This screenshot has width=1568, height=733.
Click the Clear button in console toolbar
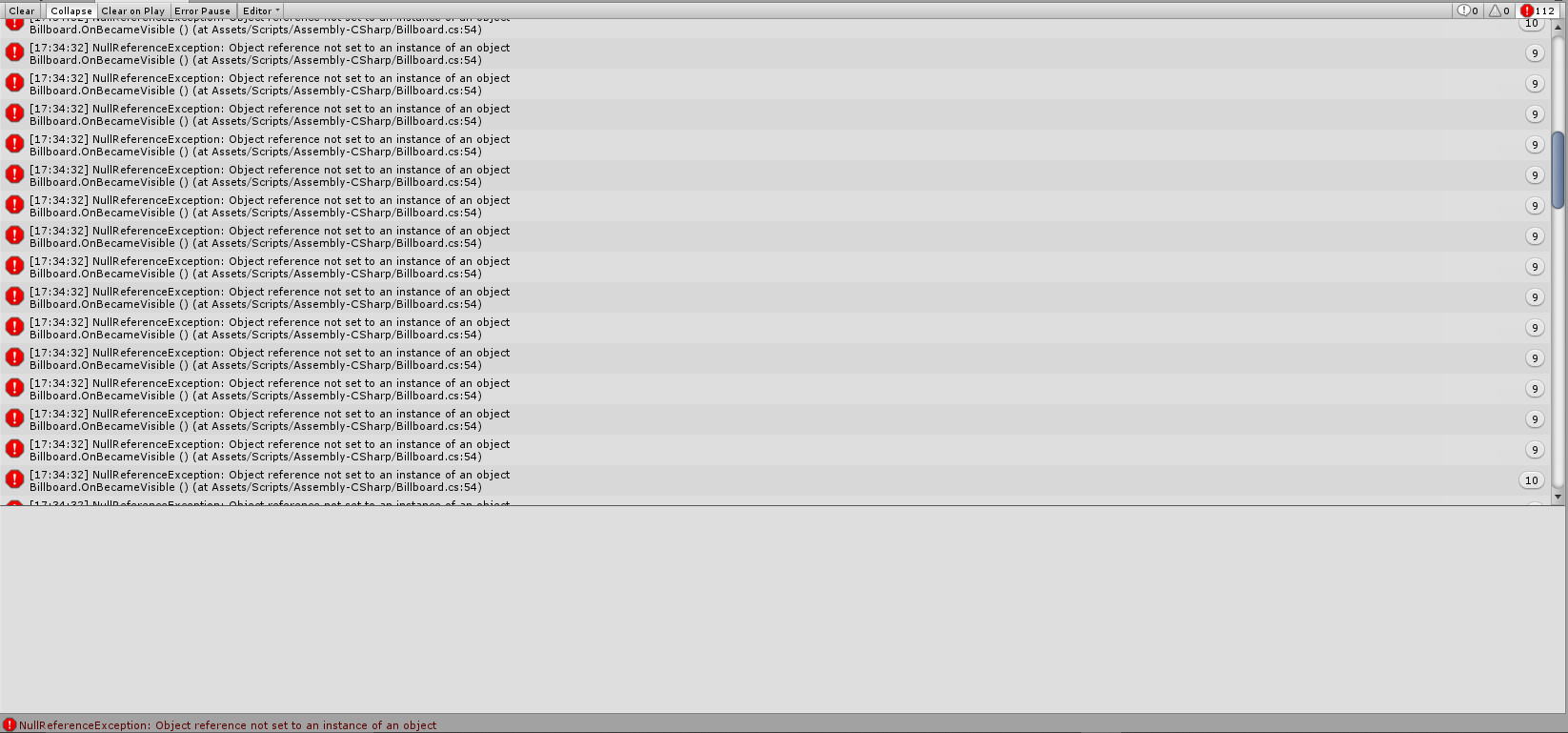point(22,10)
